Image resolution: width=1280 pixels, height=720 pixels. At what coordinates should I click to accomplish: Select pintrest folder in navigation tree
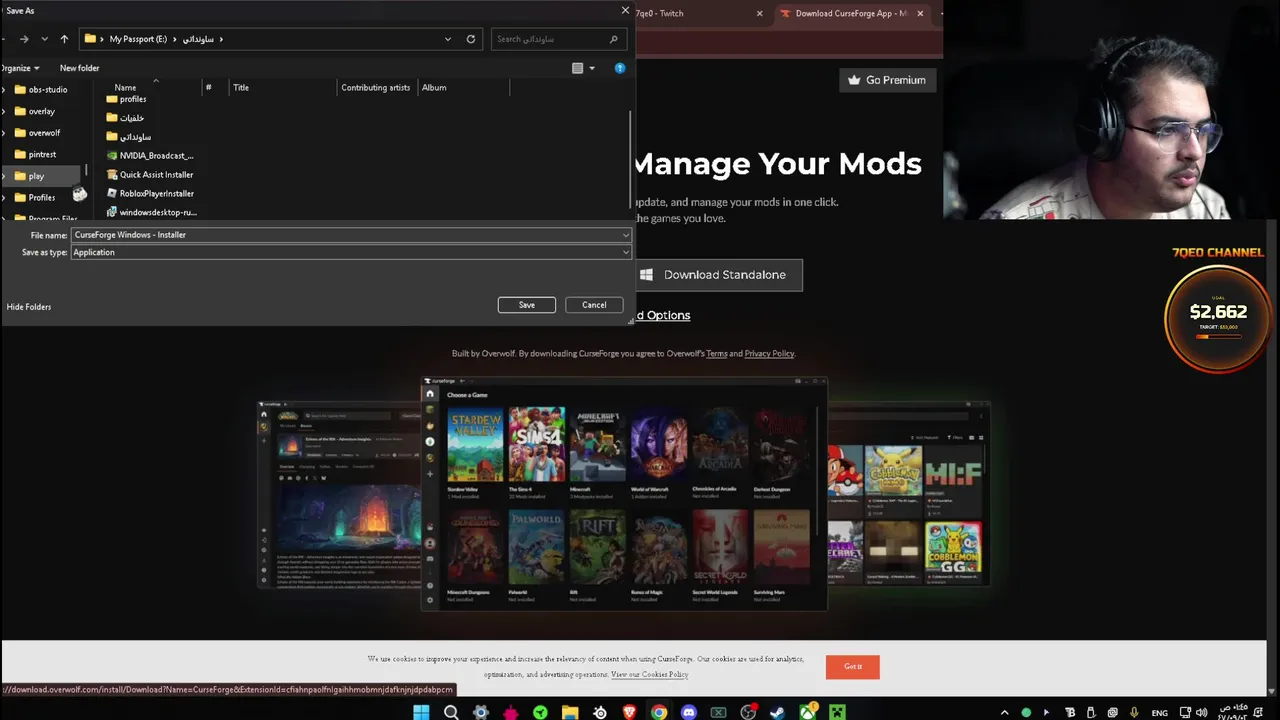(x=35, y=154)
